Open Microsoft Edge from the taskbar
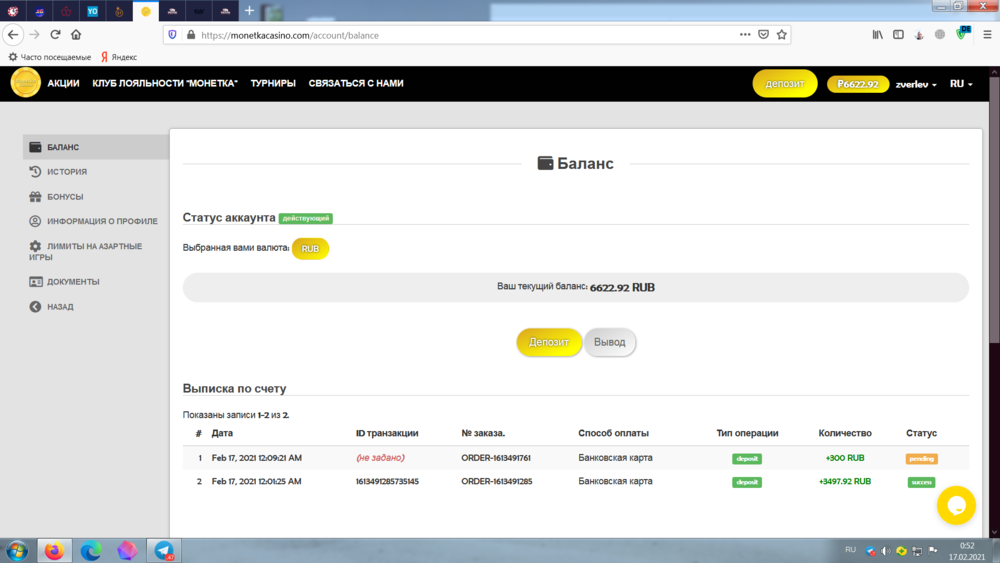 tap(91, 550)
